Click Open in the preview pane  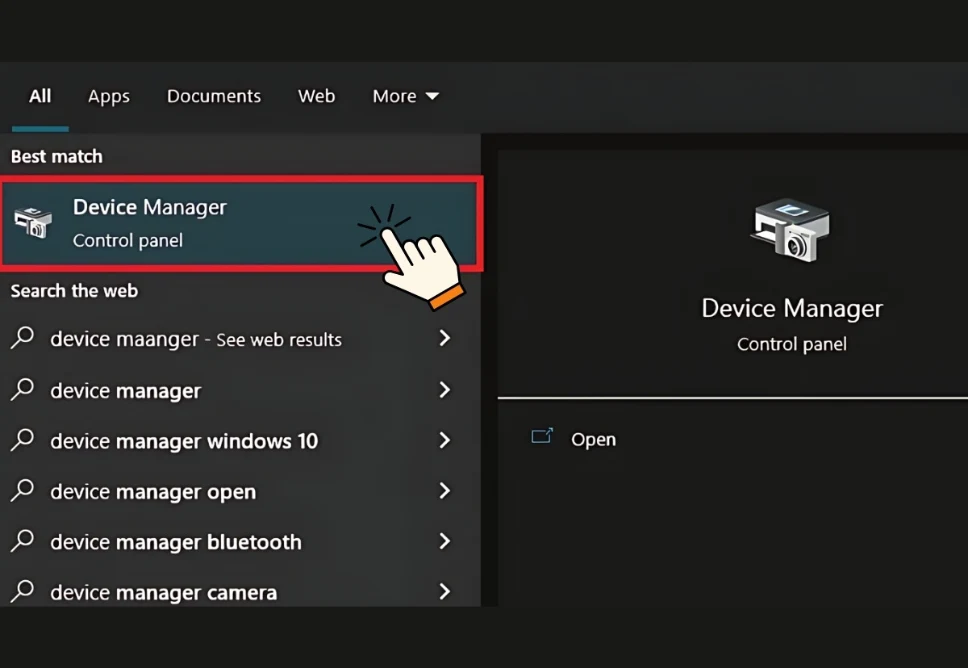pyautogui.click(x=593, y=440)
